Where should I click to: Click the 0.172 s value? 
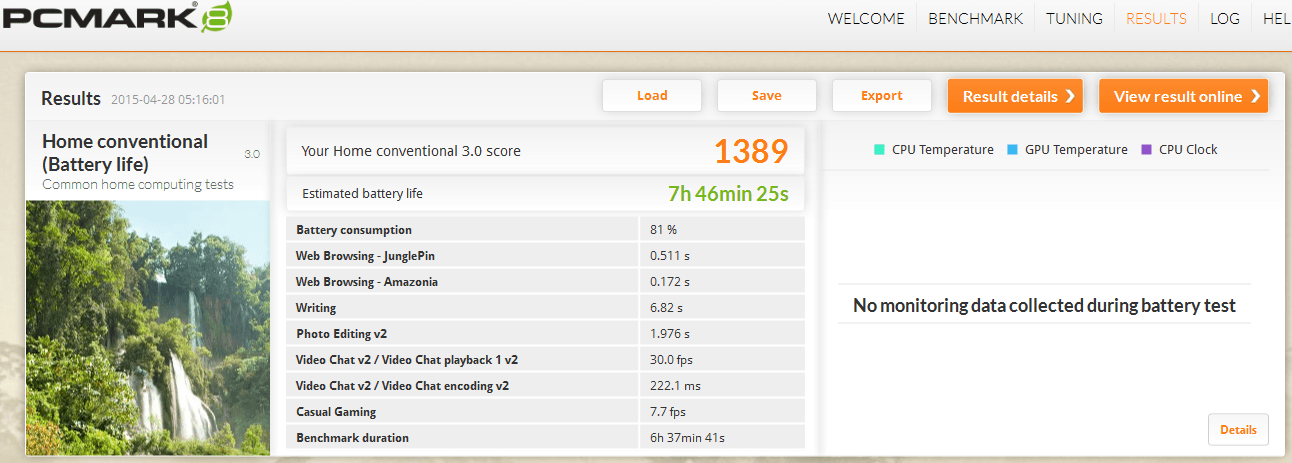pyautogui.click(x=670, y=281)
